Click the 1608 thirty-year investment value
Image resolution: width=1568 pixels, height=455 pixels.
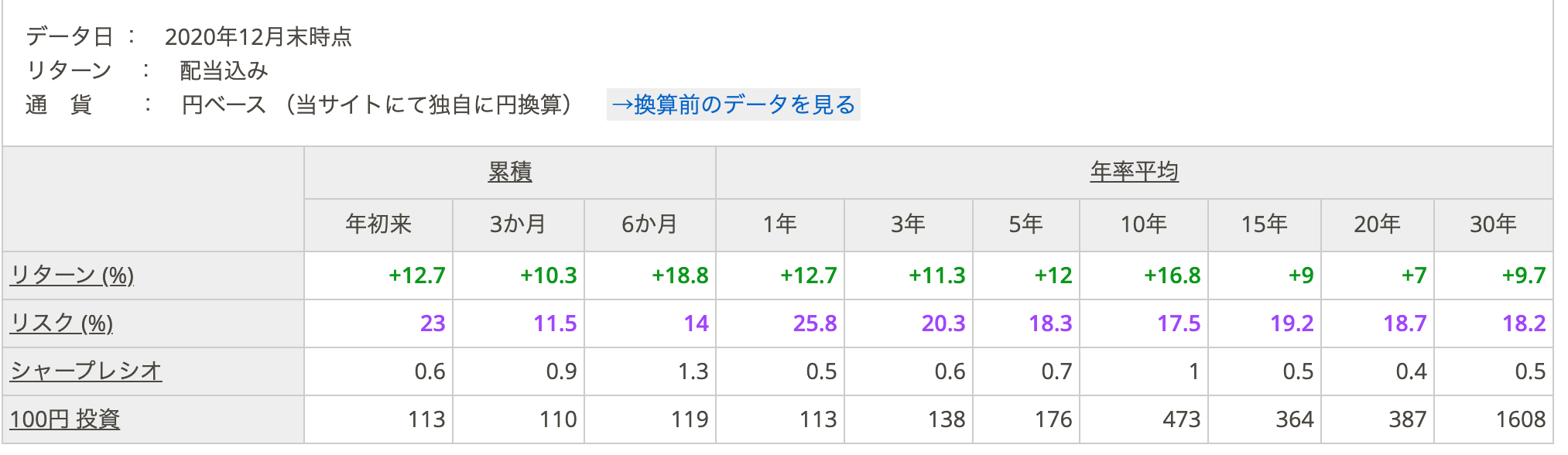(1520, 419)
